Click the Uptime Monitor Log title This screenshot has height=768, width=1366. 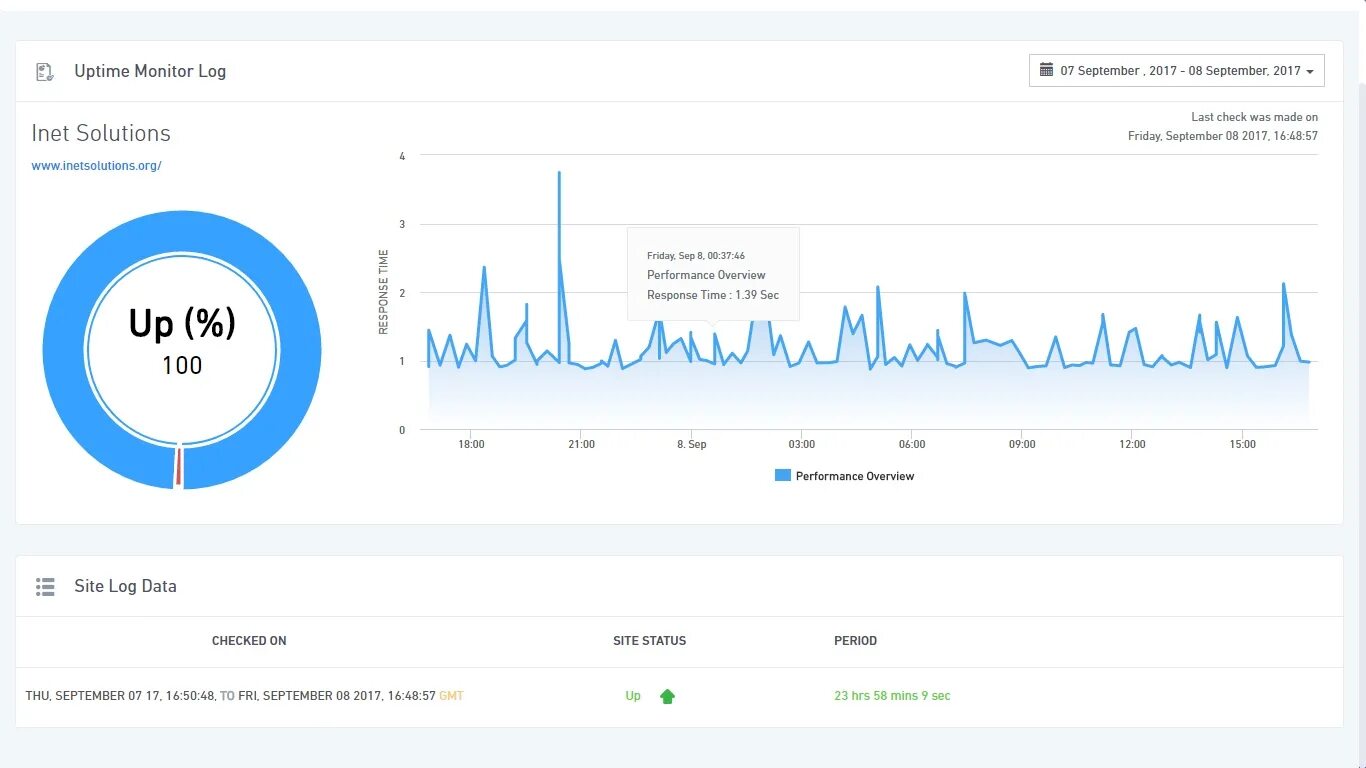(x=150, y=71)
